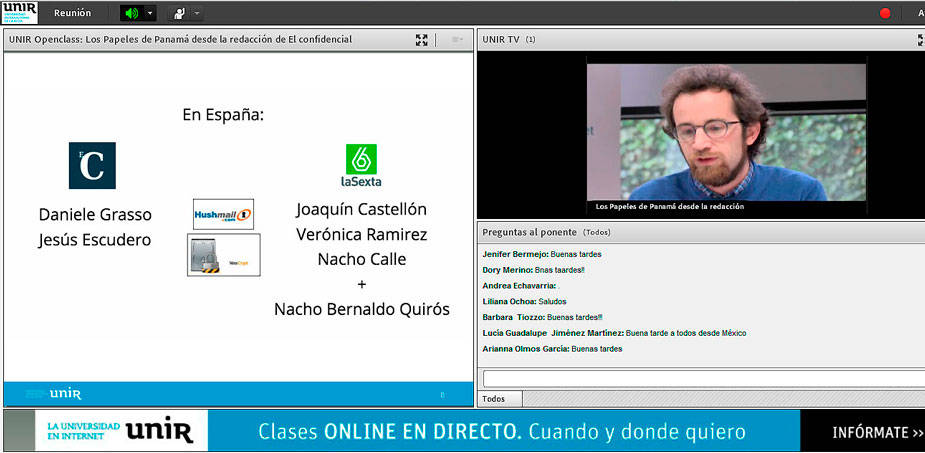925x453 pixels.
Task: Raise your hand with the status icon
Action: point(179,13)
